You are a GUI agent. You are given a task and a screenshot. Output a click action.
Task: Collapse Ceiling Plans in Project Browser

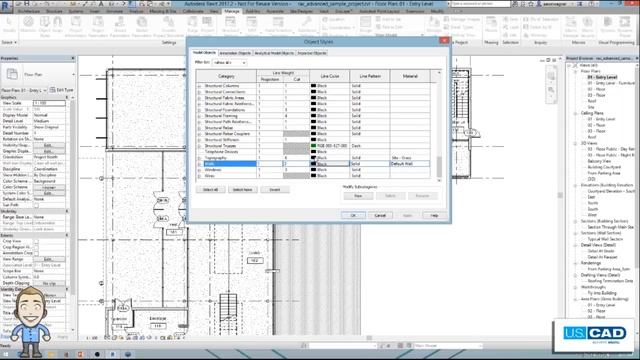(x=576, y=113)
